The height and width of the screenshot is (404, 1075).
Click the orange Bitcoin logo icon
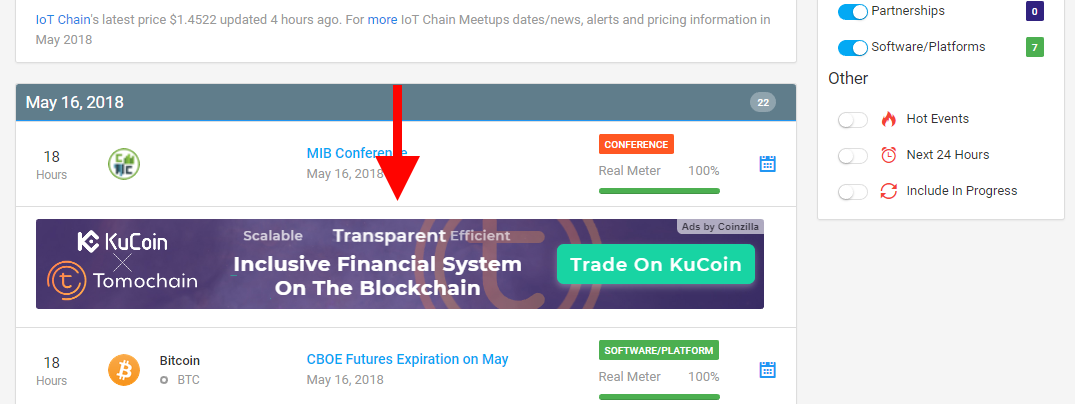click(x=124, y=370)
